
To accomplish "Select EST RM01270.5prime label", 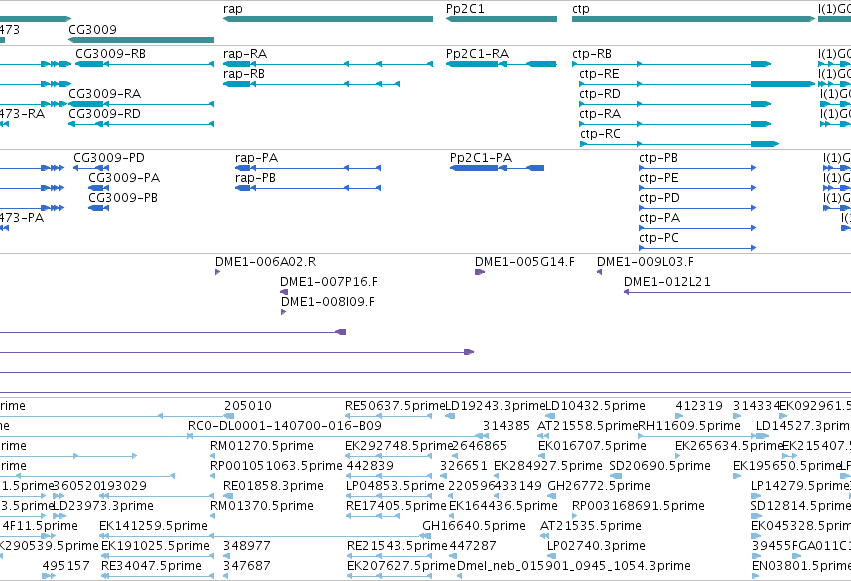I will [x=262, y=446].
